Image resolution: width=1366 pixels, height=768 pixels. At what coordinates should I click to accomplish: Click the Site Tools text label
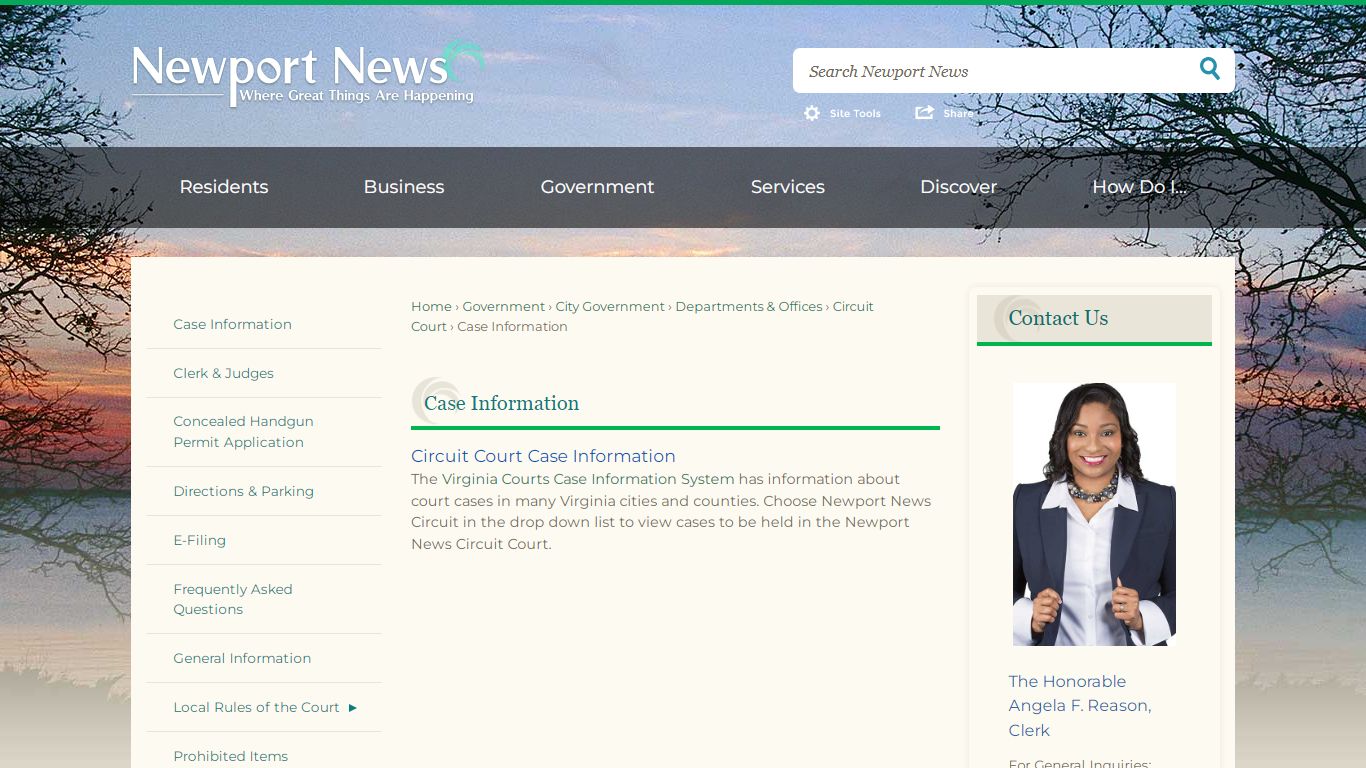coord(855,113)
